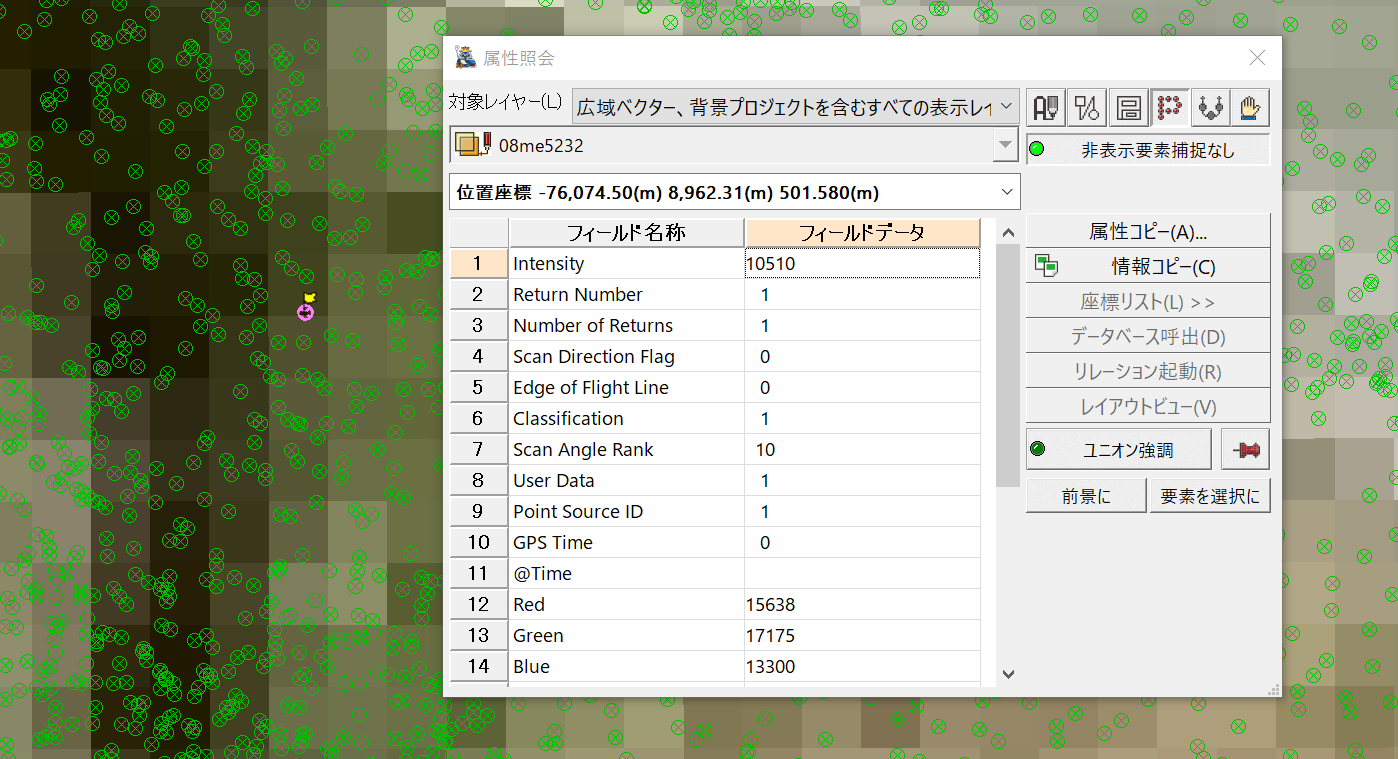Click the connected nodes toolbar icon
Image resolution: width=1398 pixels, height=759 pixels.
pyautogui.click(x=1211, y=107)
